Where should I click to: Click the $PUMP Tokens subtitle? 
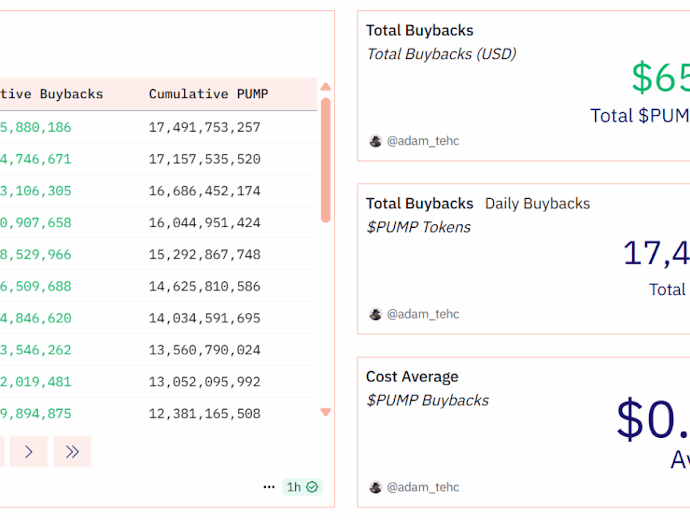(x=418, y=227)
